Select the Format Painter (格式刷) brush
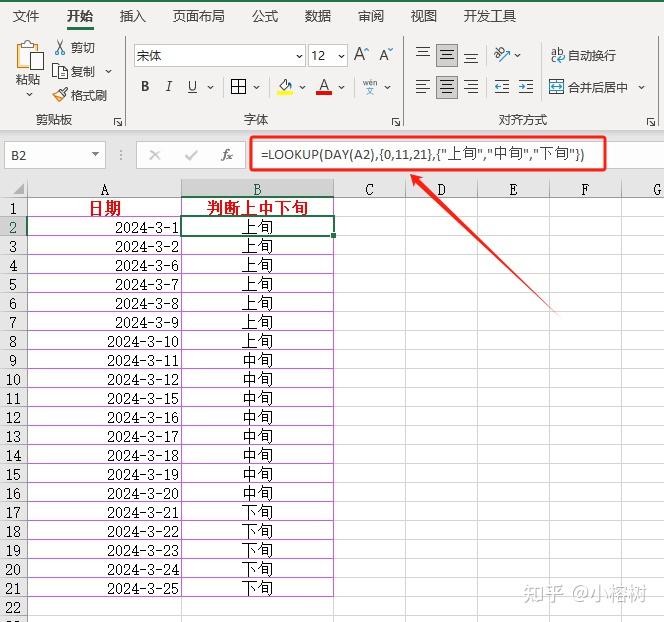 (60, 95)
